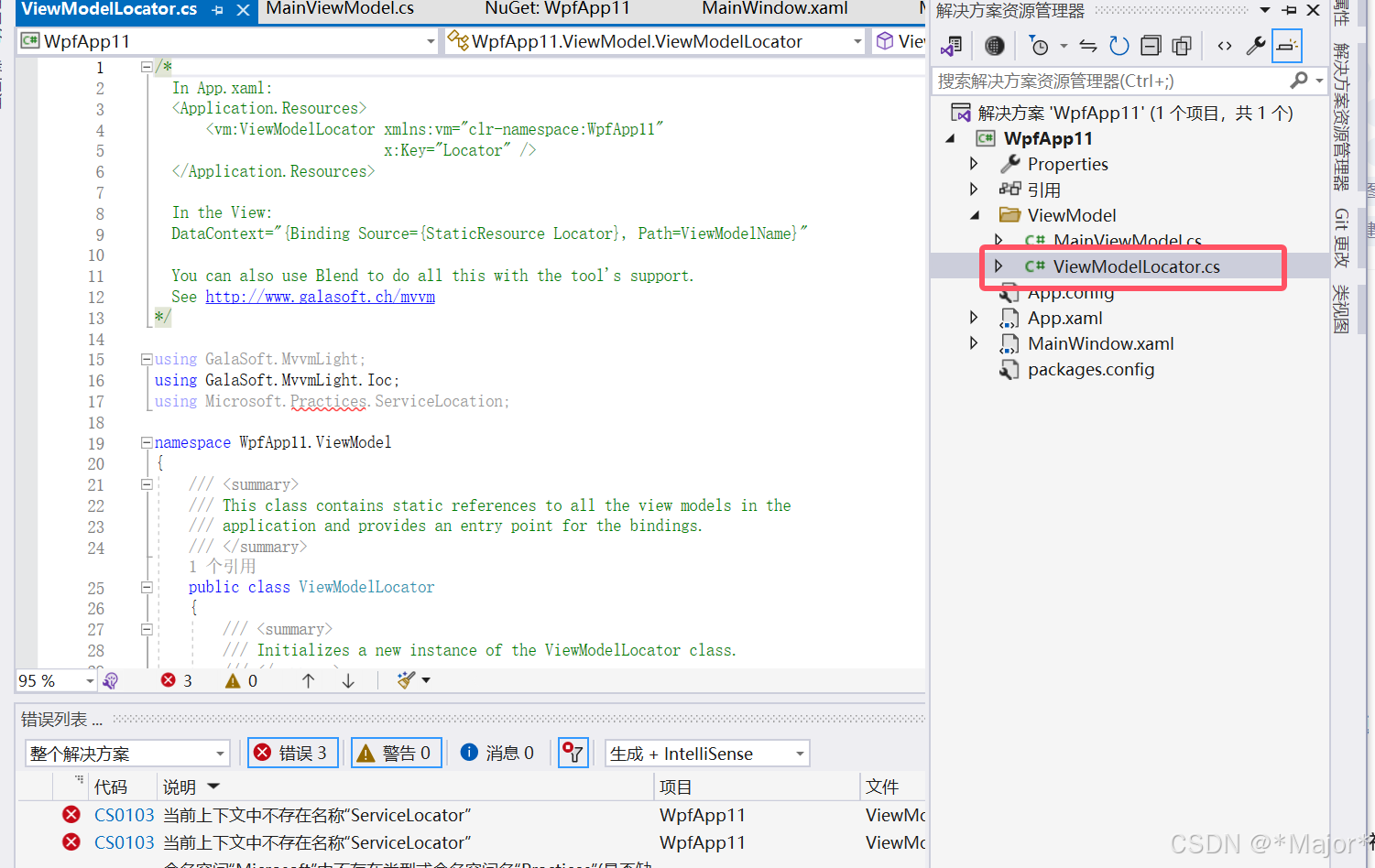1375x868 pixels.
Task: Open the Solution Explorer window position menu arrow
Action: tap(1265, 10)
